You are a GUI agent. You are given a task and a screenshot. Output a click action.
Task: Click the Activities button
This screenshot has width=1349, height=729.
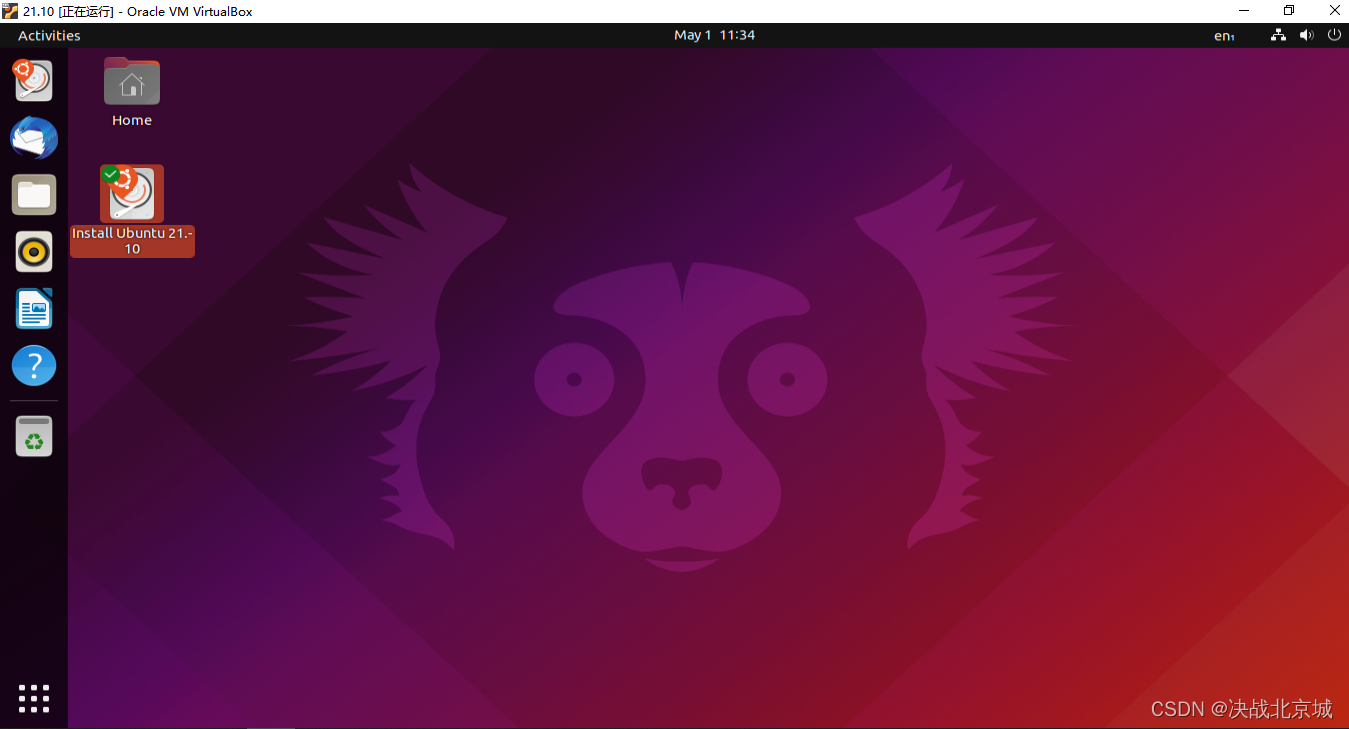(x=49, y=35)
